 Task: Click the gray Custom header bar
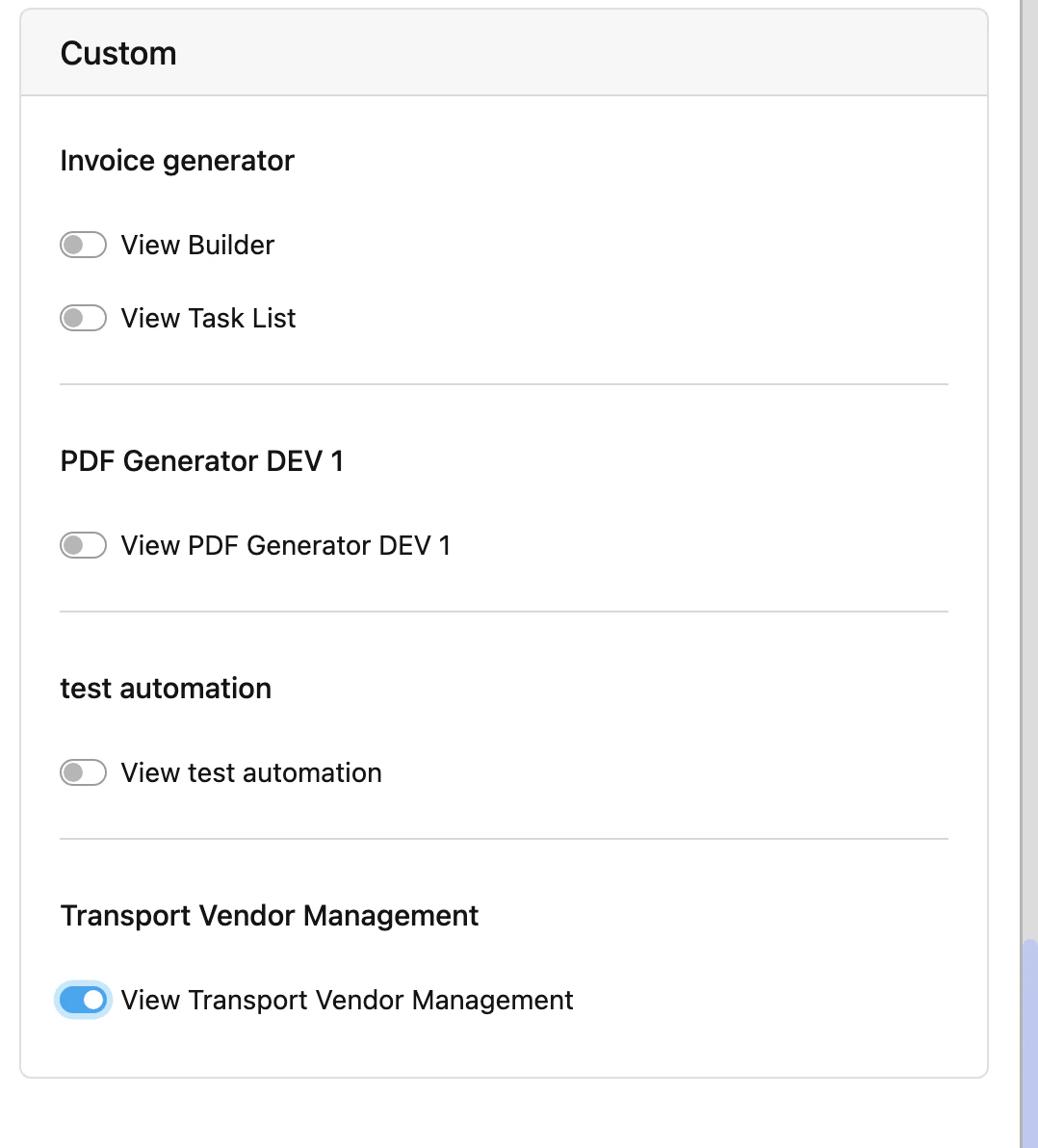578,54
